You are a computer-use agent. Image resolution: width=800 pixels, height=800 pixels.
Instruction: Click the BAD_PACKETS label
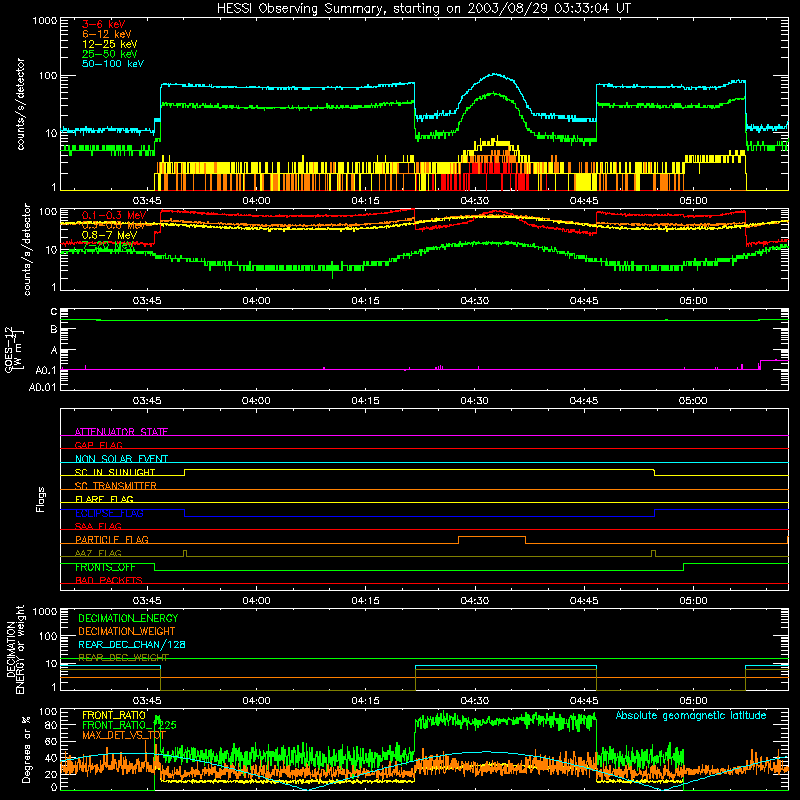[x=109, y=580]
